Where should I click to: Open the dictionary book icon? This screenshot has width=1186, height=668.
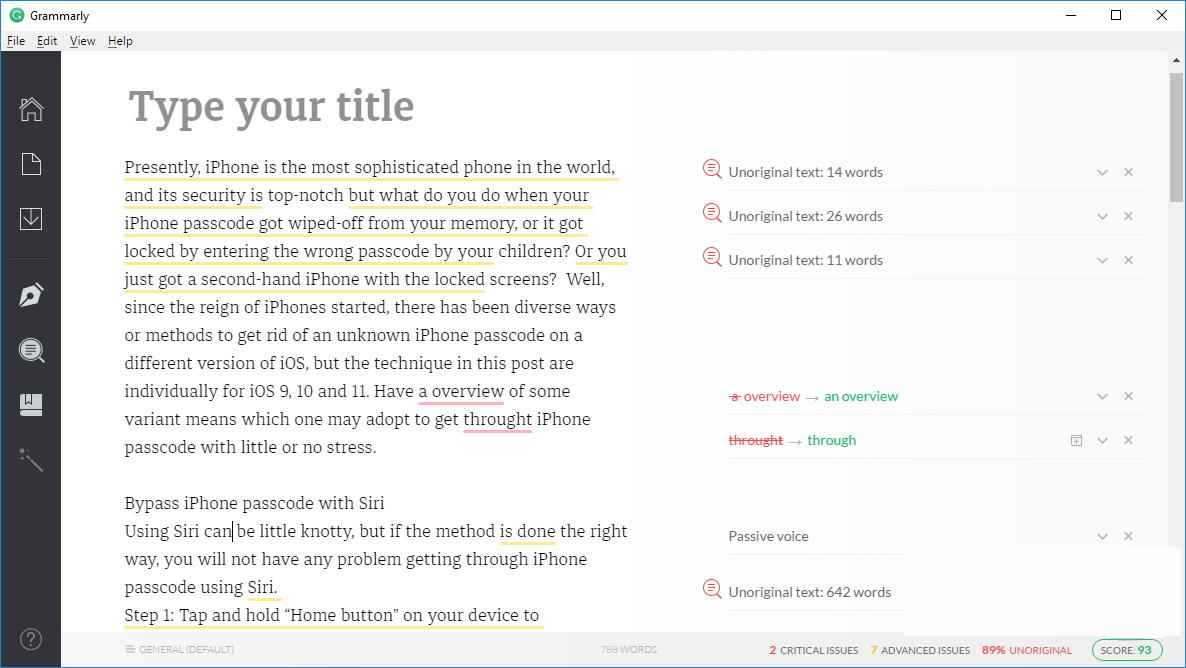pyautogui.click(x=31, y=405)
